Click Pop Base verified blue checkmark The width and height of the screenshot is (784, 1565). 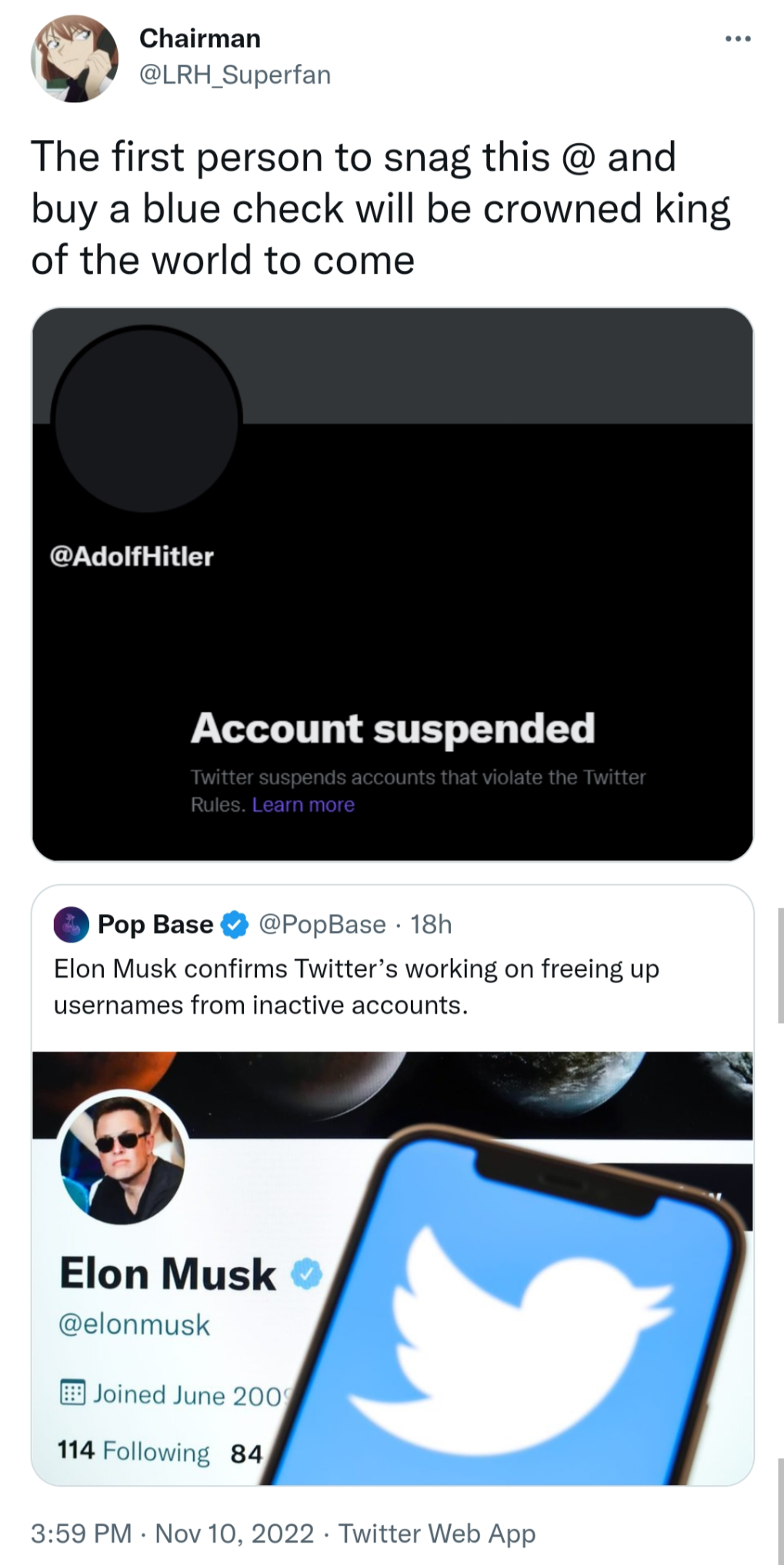(235, 924)
